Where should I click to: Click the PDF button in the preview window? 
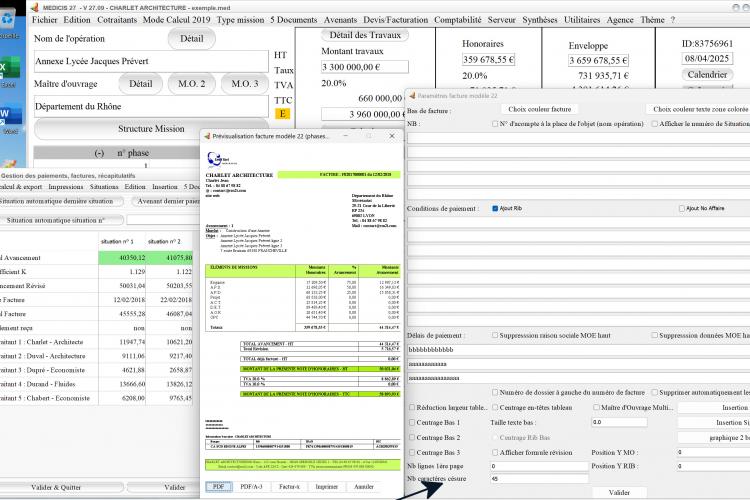219,487
